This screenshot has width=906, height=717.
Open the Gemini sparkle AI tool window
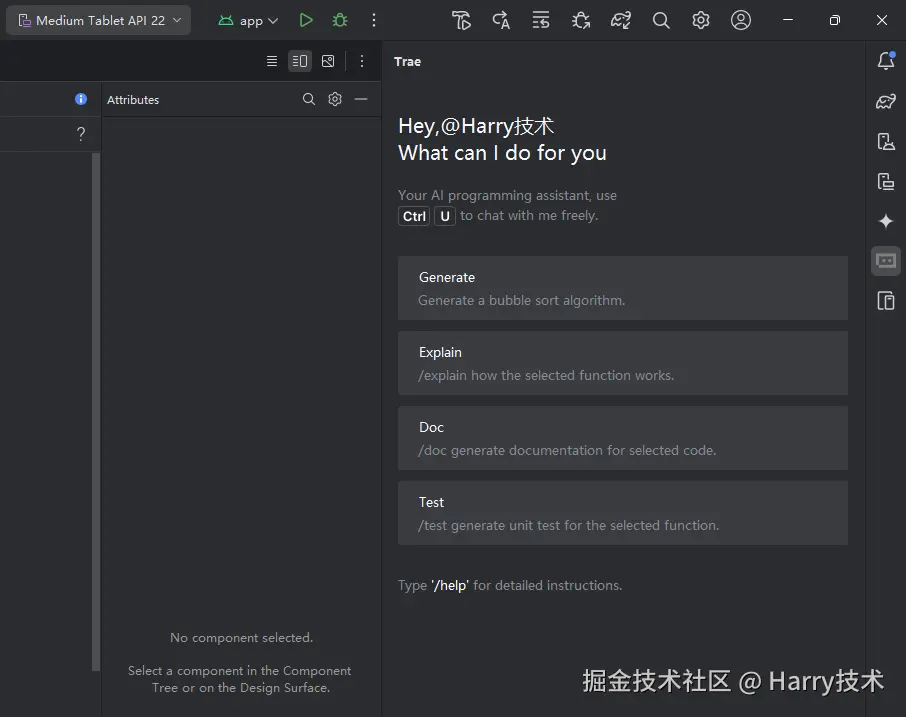click(x=886, y=221)
